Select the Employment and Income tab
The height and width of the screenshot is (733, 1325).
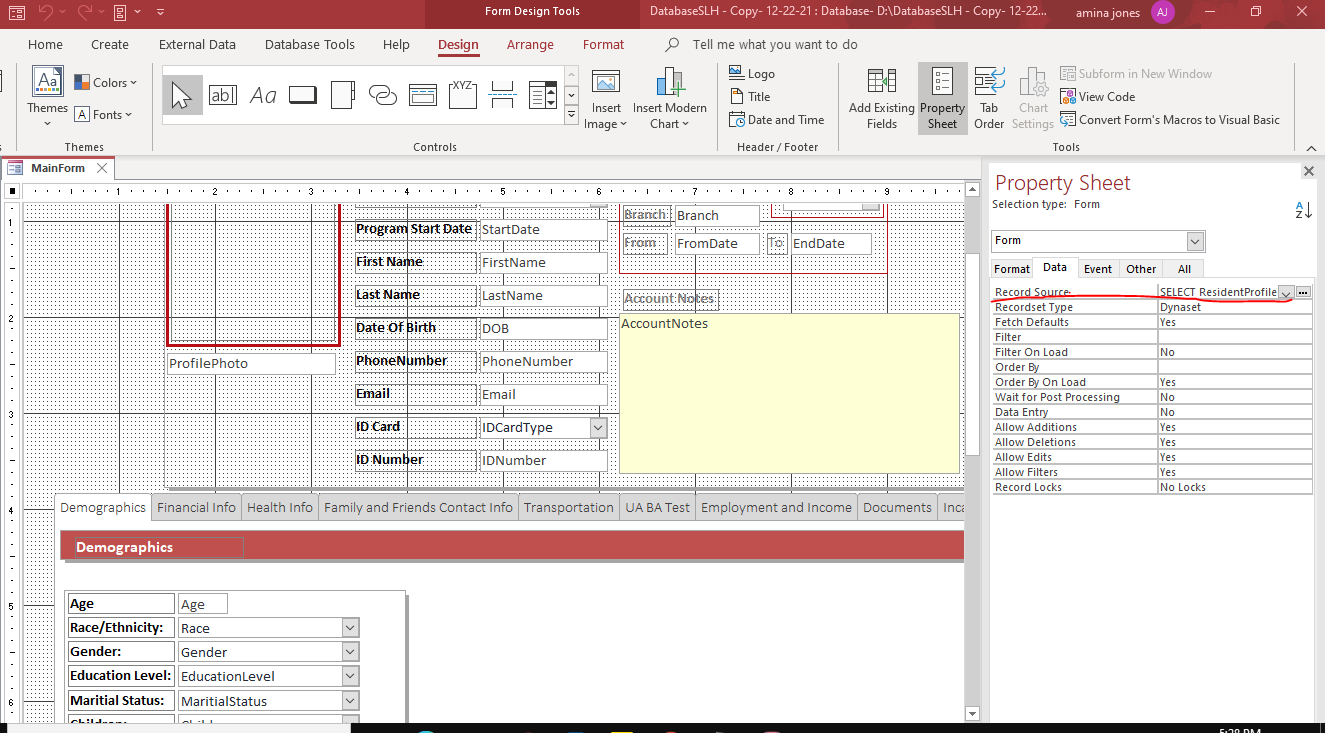click(776, 507)
